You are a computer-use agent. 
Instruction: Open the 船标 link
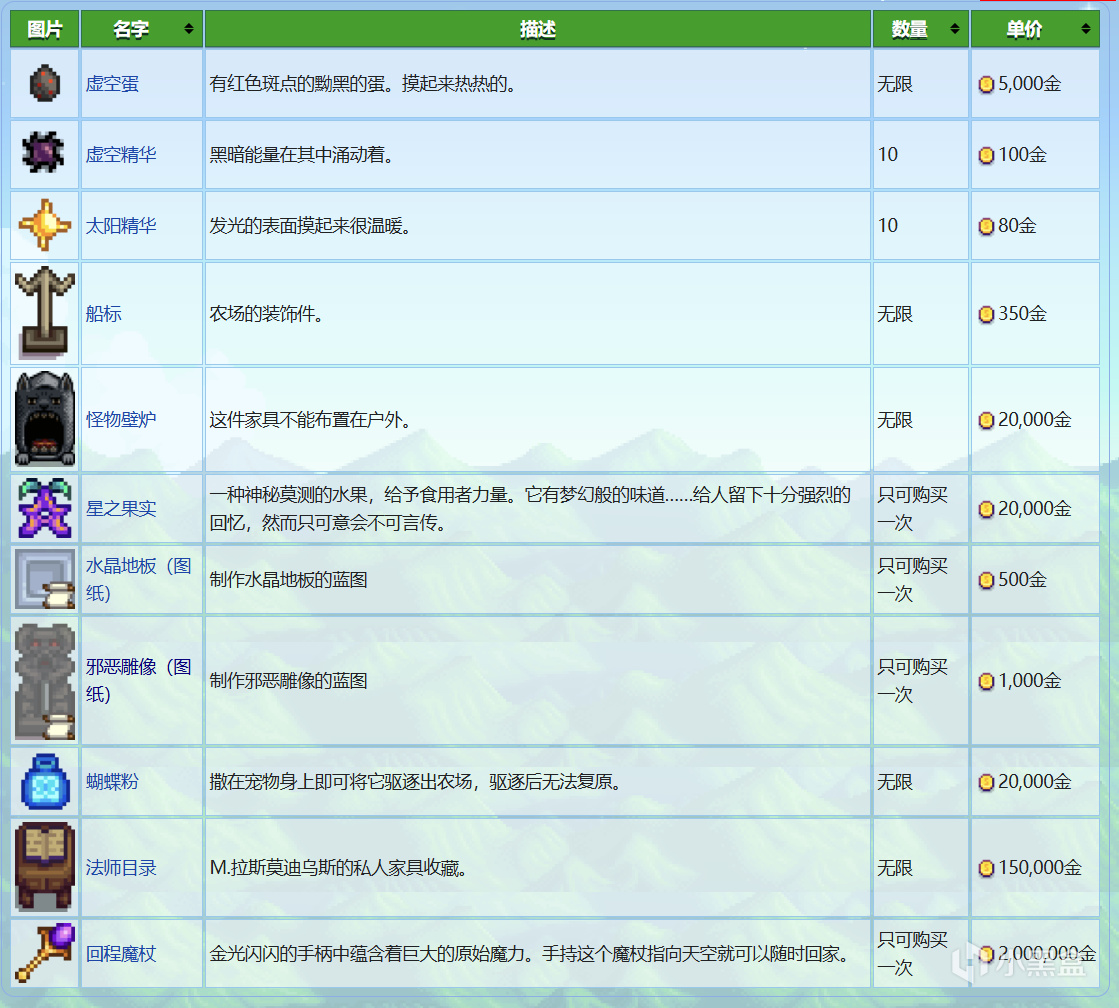[x=103, y=313]
